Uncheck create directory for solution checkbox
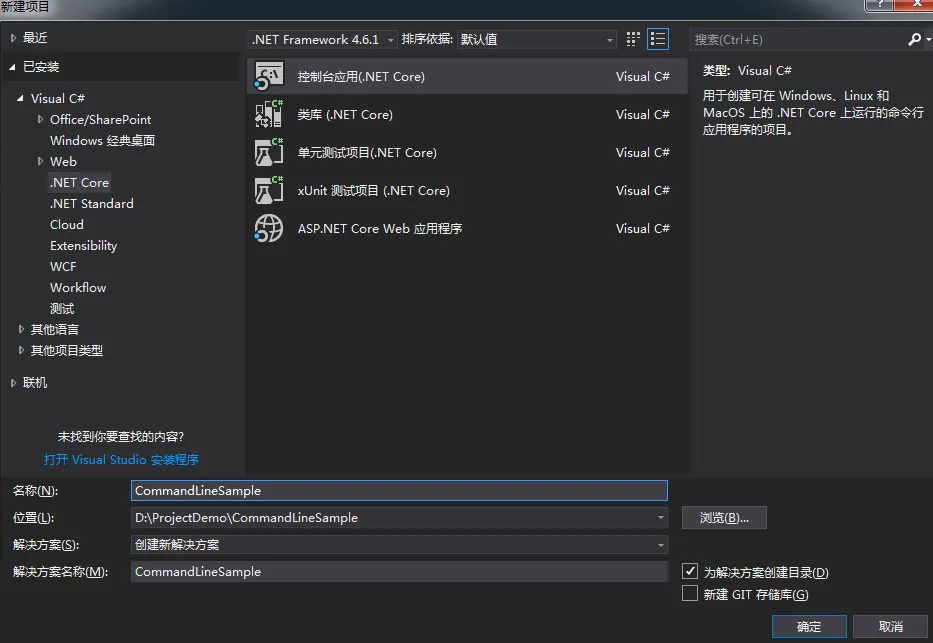Screen dimensions: 933x643 point(689,572)
